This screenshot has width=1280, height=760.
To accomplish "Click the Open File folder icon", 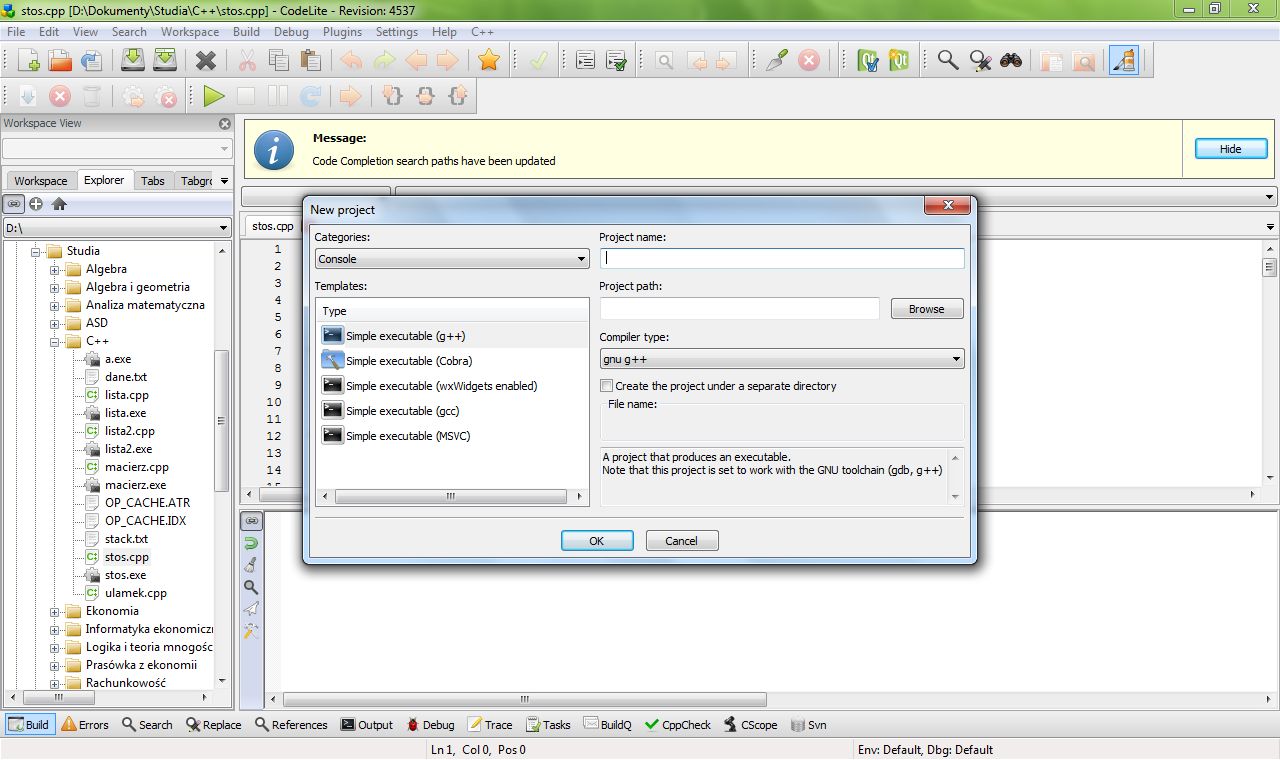I will (x=60, y=61).
